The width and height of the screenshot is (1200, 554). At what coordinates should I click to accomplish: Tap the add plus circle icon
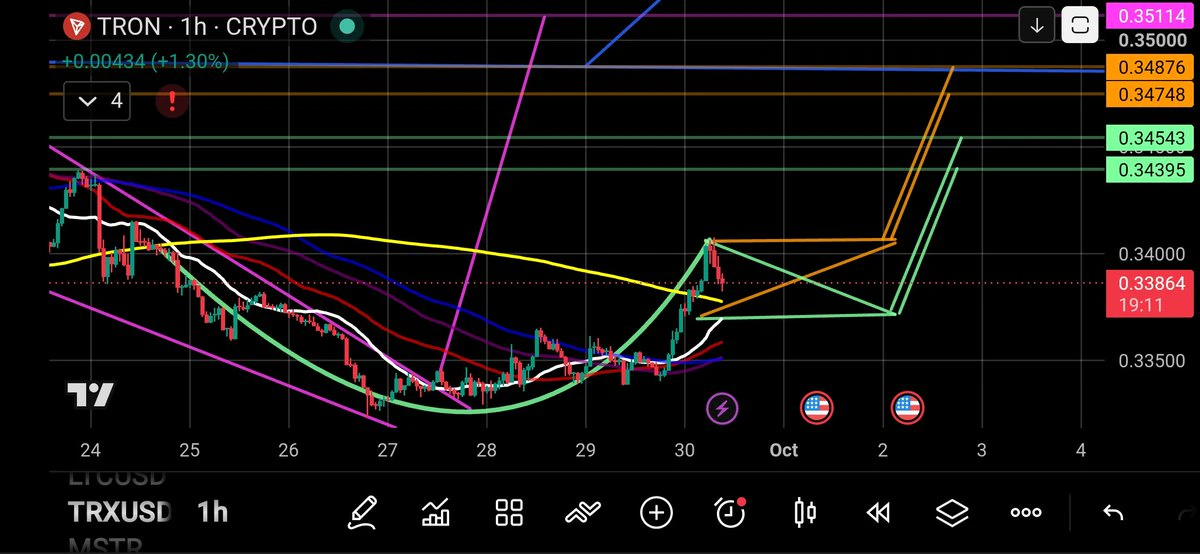click(656, 513)
